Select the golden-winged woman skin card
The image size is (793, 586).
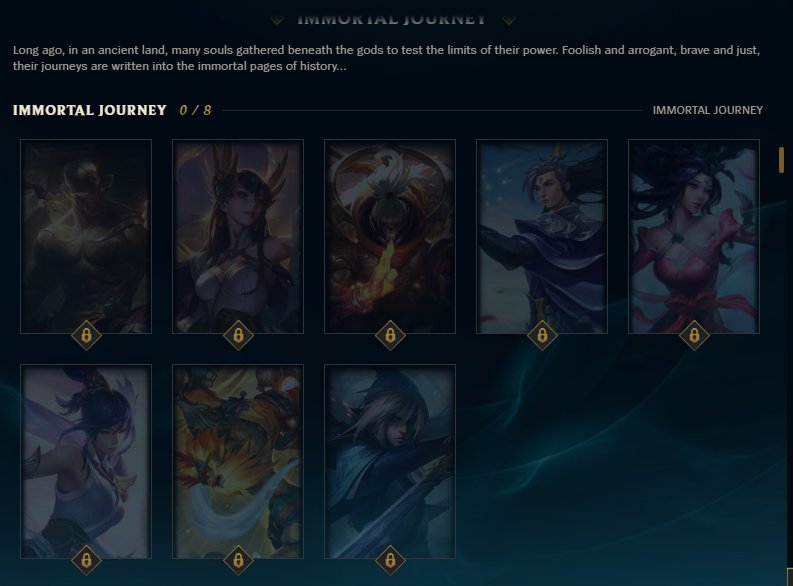(238, 236)
